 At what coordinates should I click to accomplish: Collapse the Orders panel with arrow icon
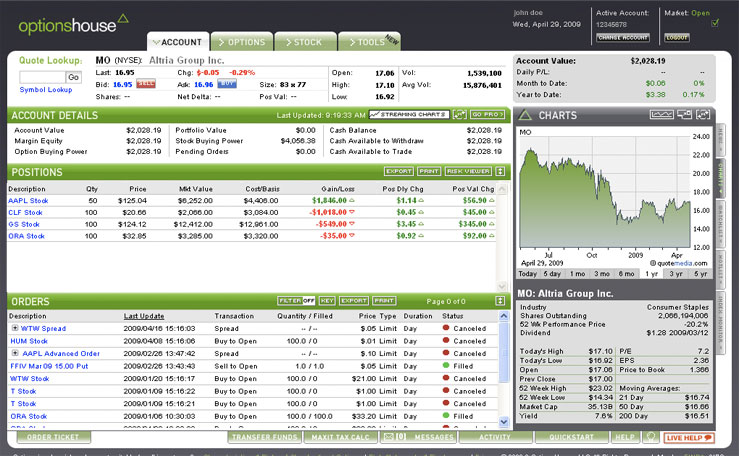(500, 301)
